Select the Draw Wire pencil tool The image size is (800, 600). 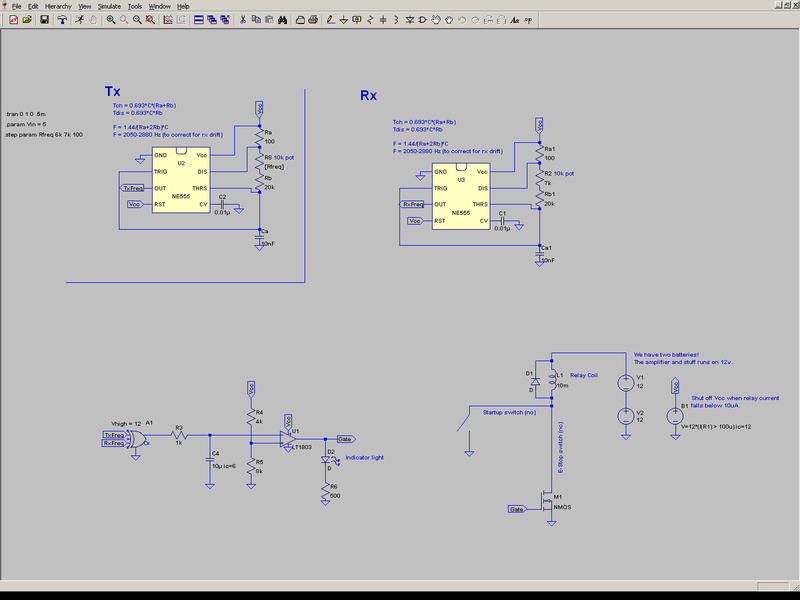(x=331, y=20)
